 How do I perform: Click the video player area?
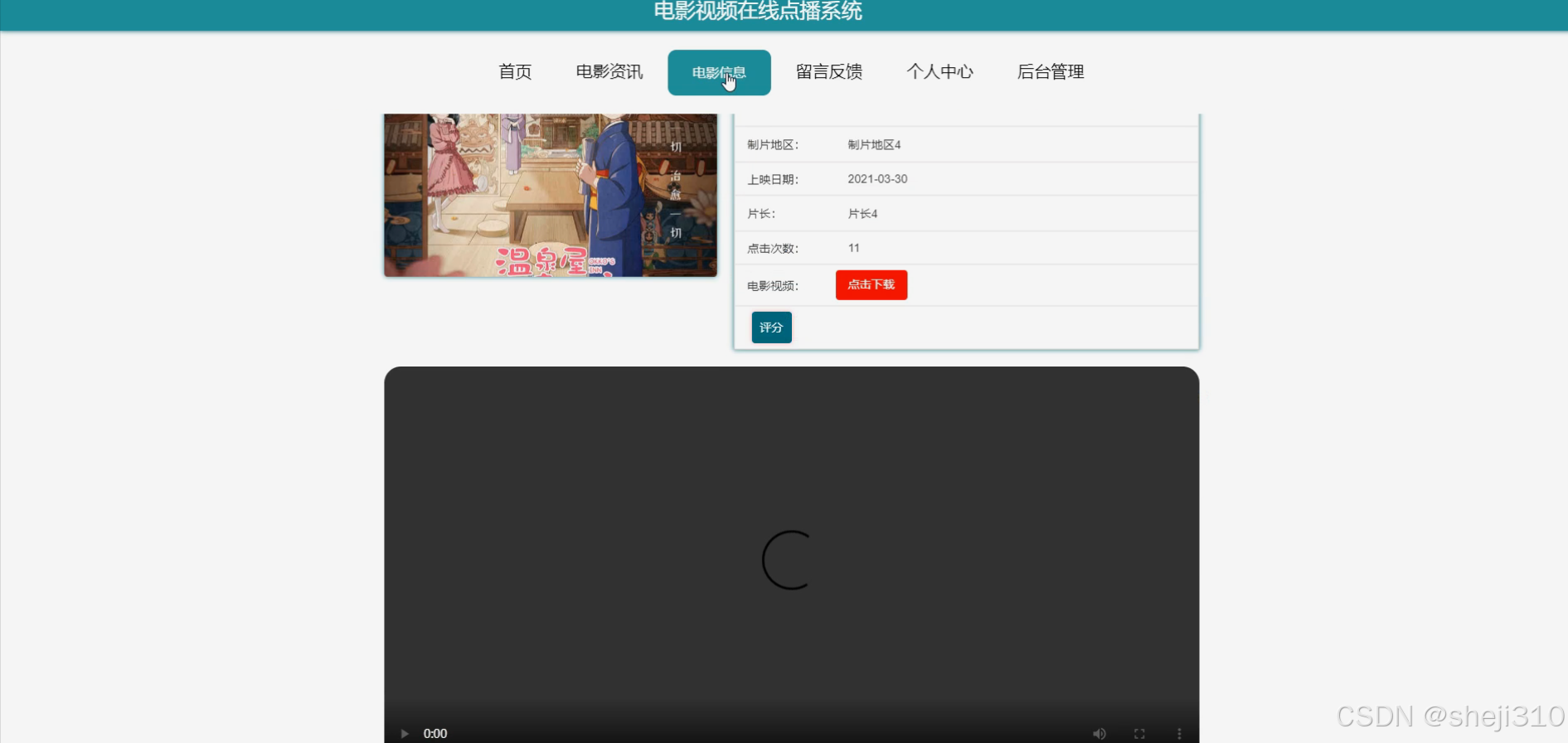click(x=792, y=554)
